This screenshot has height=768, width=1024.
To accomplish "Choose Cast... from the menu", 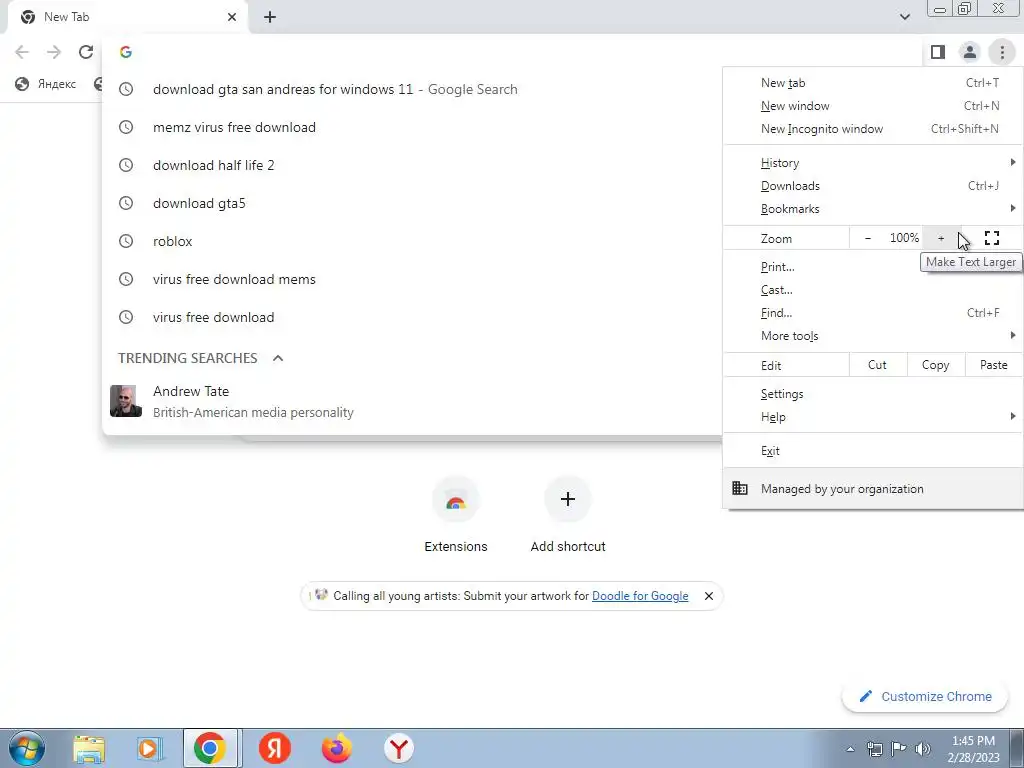I will click(x=872, y=290).
